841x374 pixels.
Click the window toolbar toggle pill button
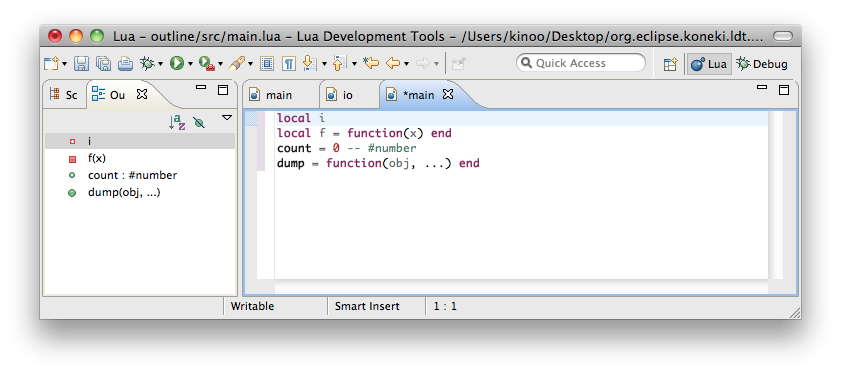point(783,36)
